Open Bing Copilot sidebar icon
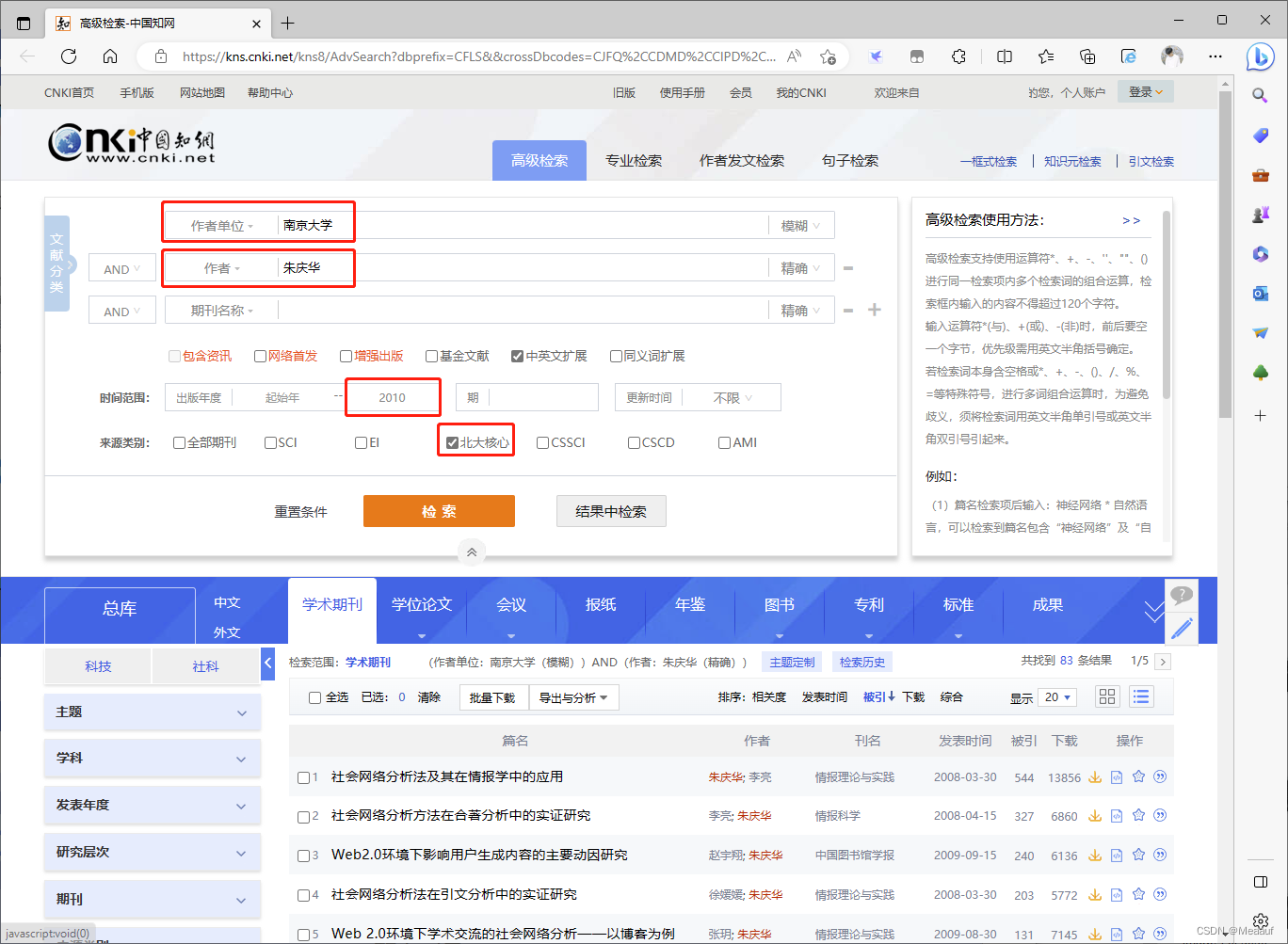The image size is (1288, 944). click(x=1260, y=56)
